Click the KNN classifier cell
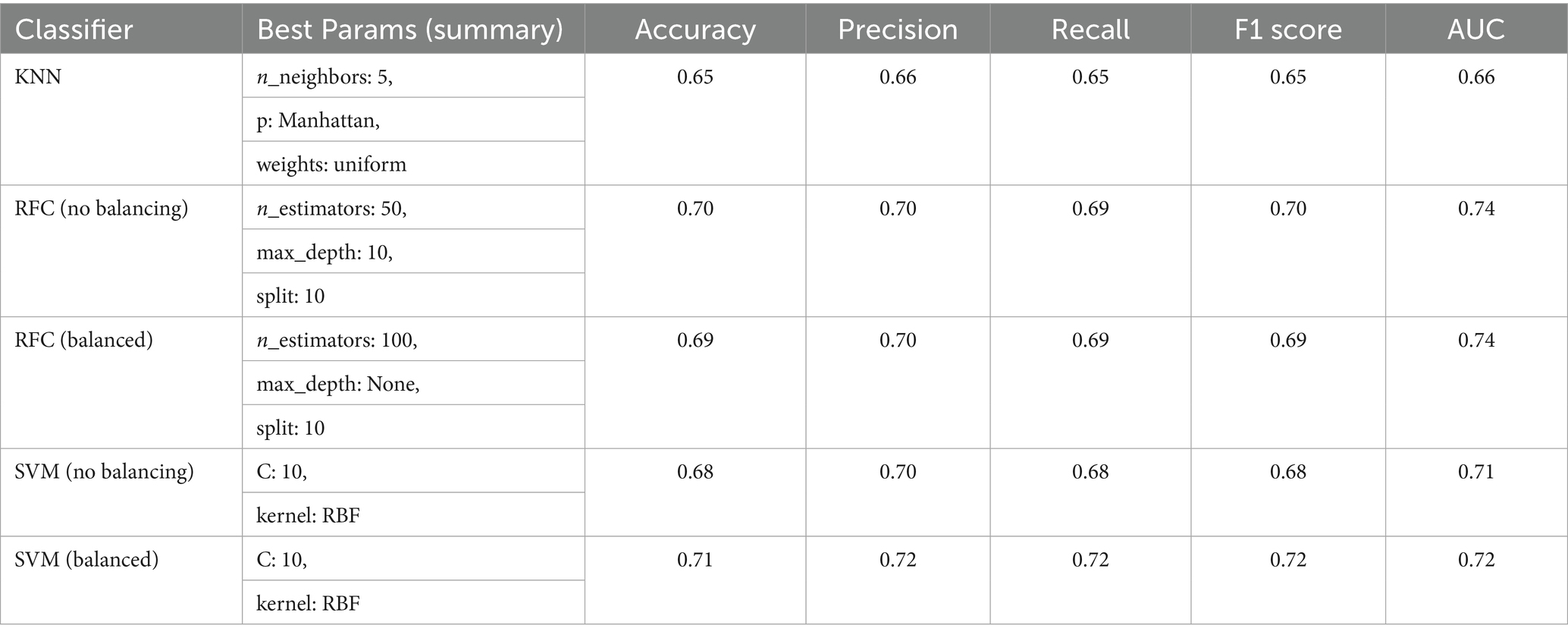The height and width of the screenshot is (638, 1568). [x=38, y=77]
